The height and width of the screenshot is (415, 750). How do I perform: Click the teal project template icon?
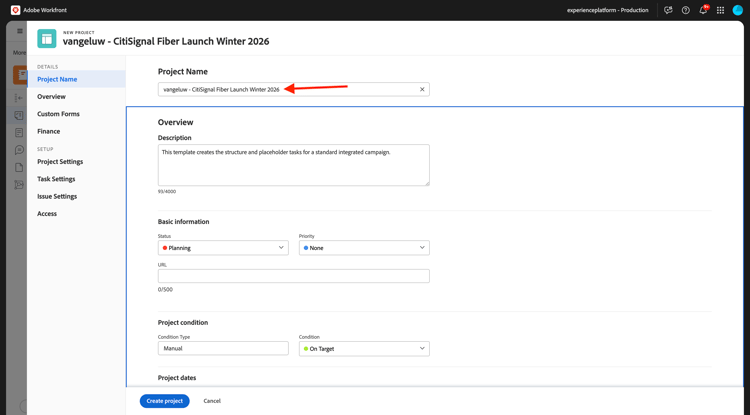click(x=46, y=39)
